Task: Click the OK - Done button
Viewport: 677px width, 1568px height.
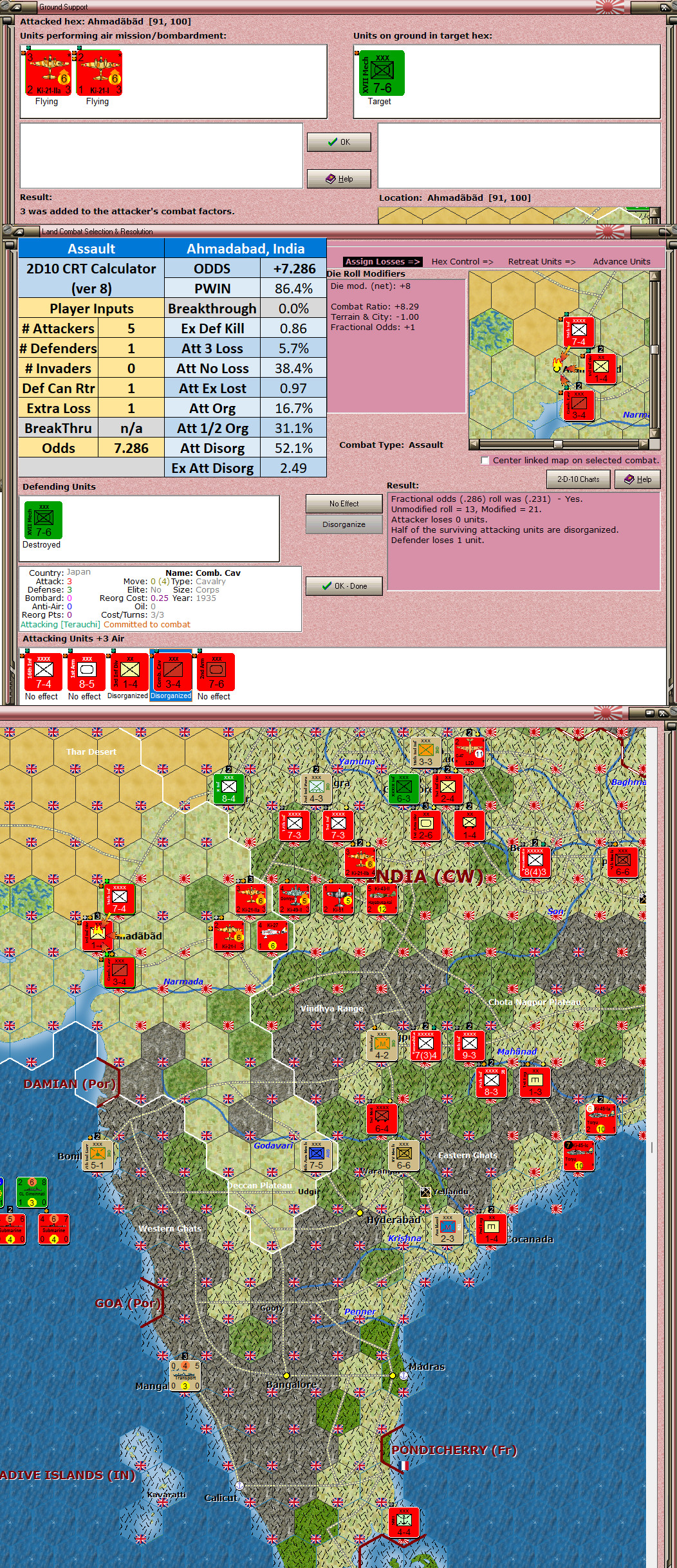Action: coord(344,586)
